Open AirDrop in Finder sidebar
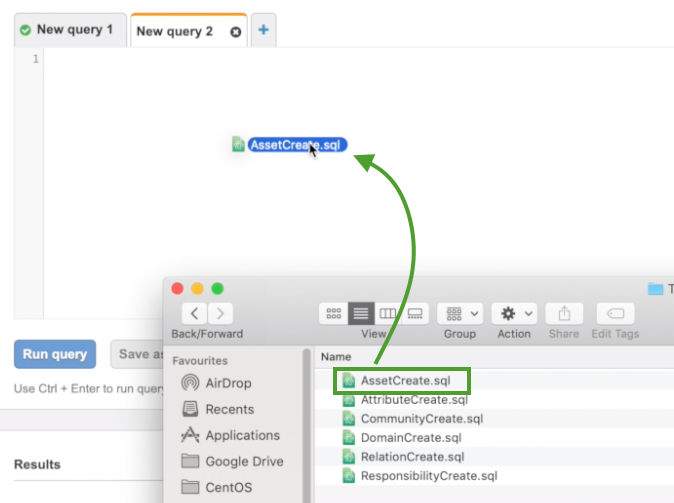This screenshot has width=674, height=503. coord(228,383)
